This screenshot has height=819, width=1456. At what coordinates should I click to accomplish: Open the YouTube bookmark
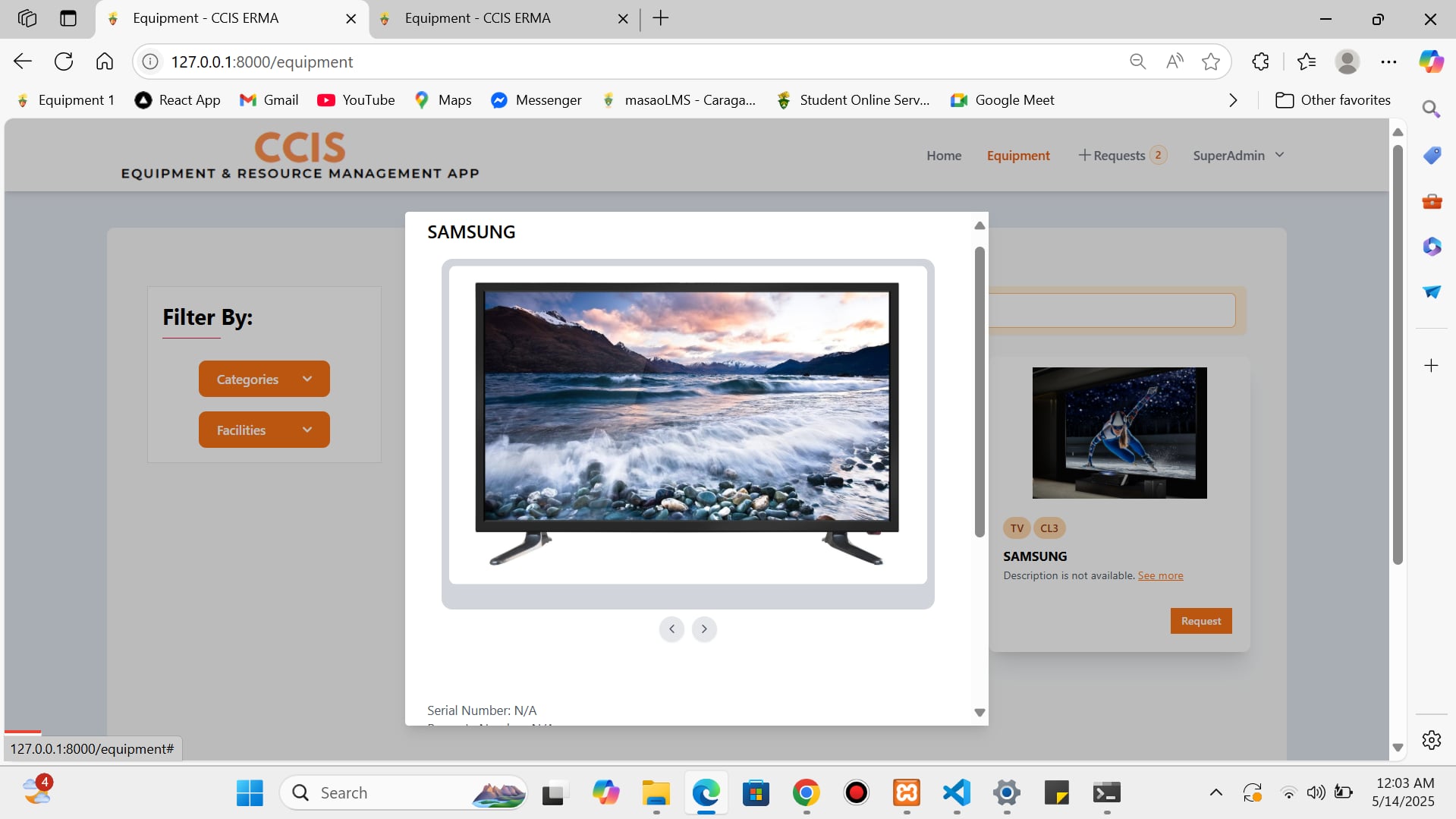click(356, 100)
